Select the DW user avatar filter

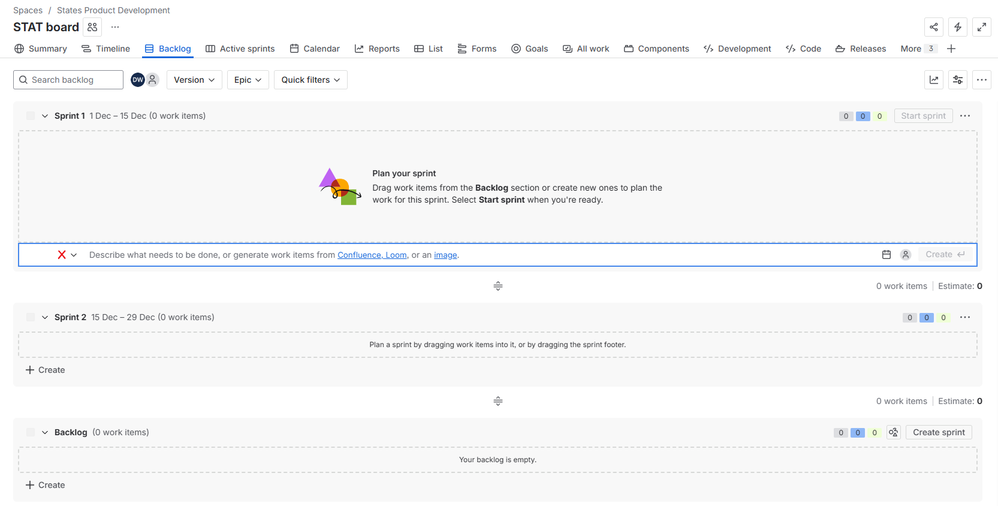pos(137,80)
